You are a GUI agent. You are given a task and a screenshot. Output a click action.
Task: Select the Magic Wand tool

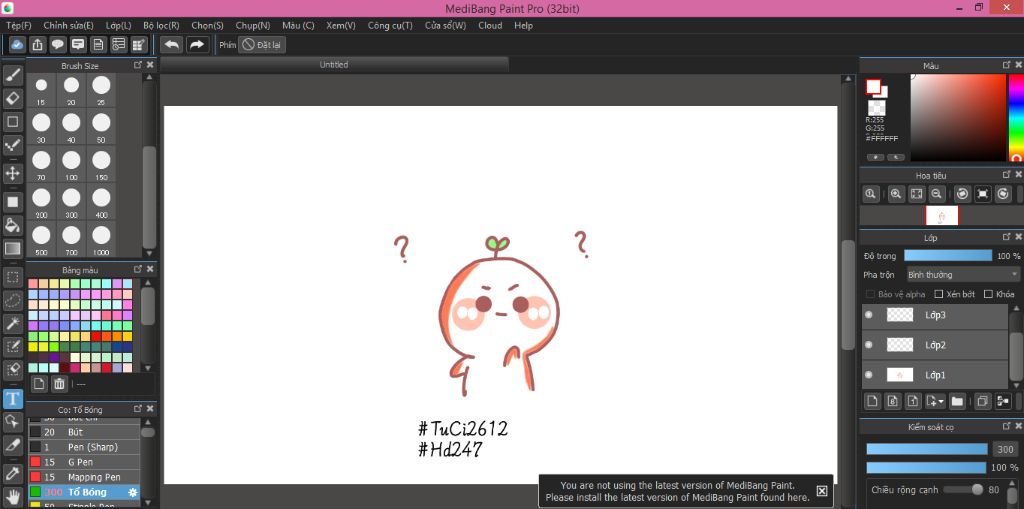[x=13, y=323]
